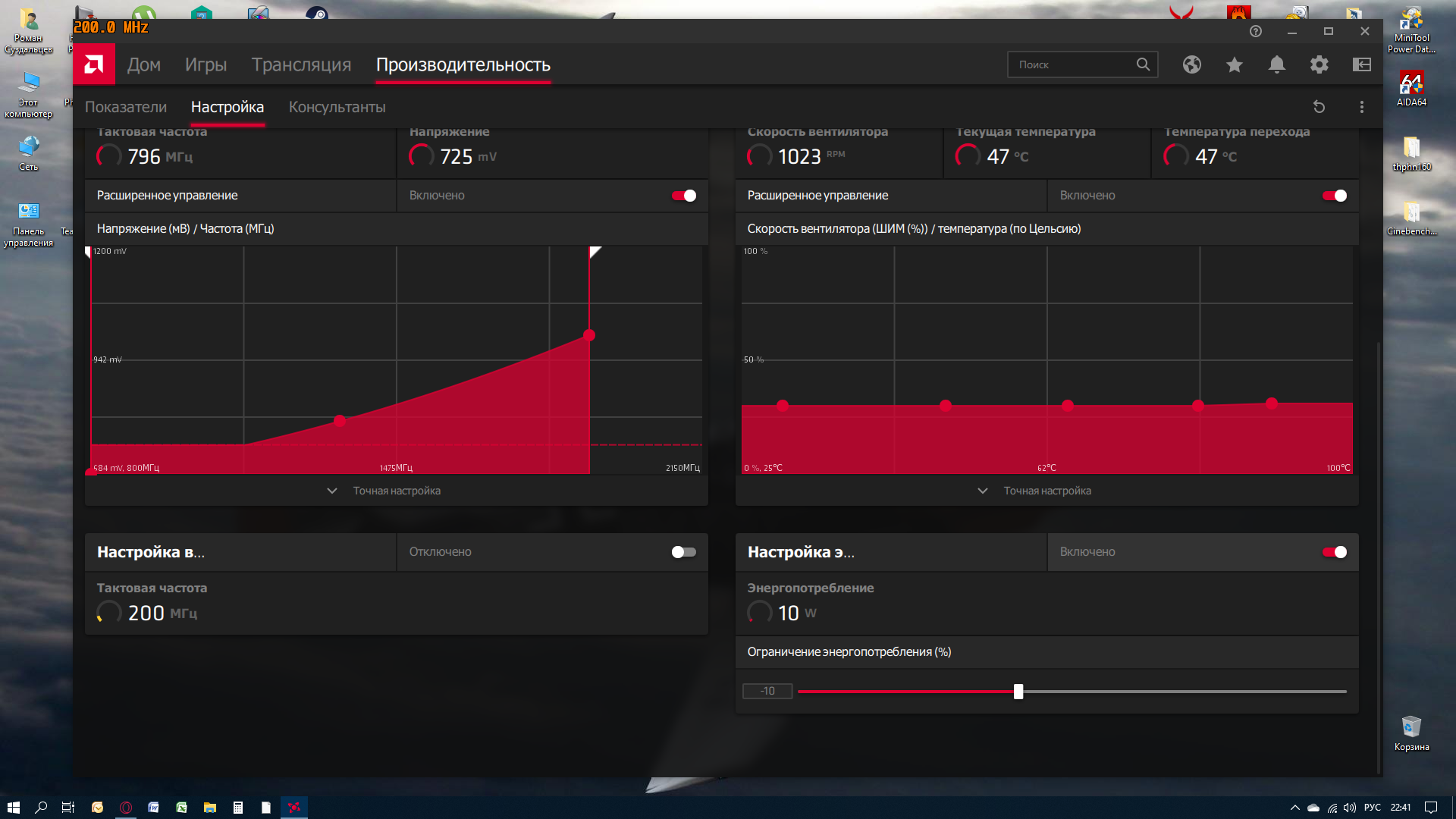The height and width of the screenshot is (819, 1456).
Task: Open the three-dot more options menu
Action: point(1361,107)
